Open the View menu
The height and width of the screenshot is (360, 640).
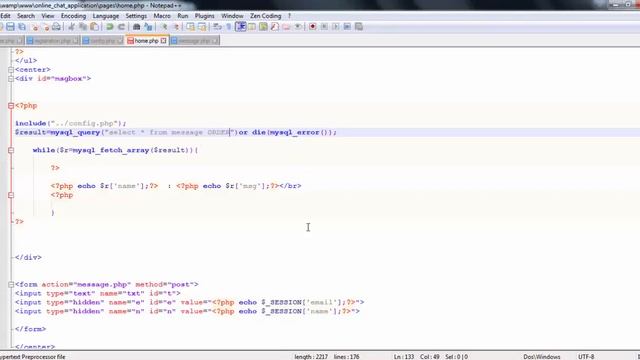pyautogui.click(x=48, y=16)
